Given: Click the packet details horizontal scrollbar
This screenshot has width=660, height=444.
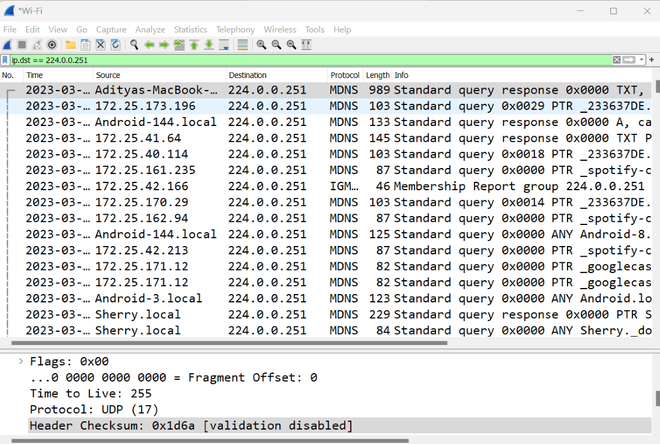Looking at the screenshot, I should click(210, 441).
